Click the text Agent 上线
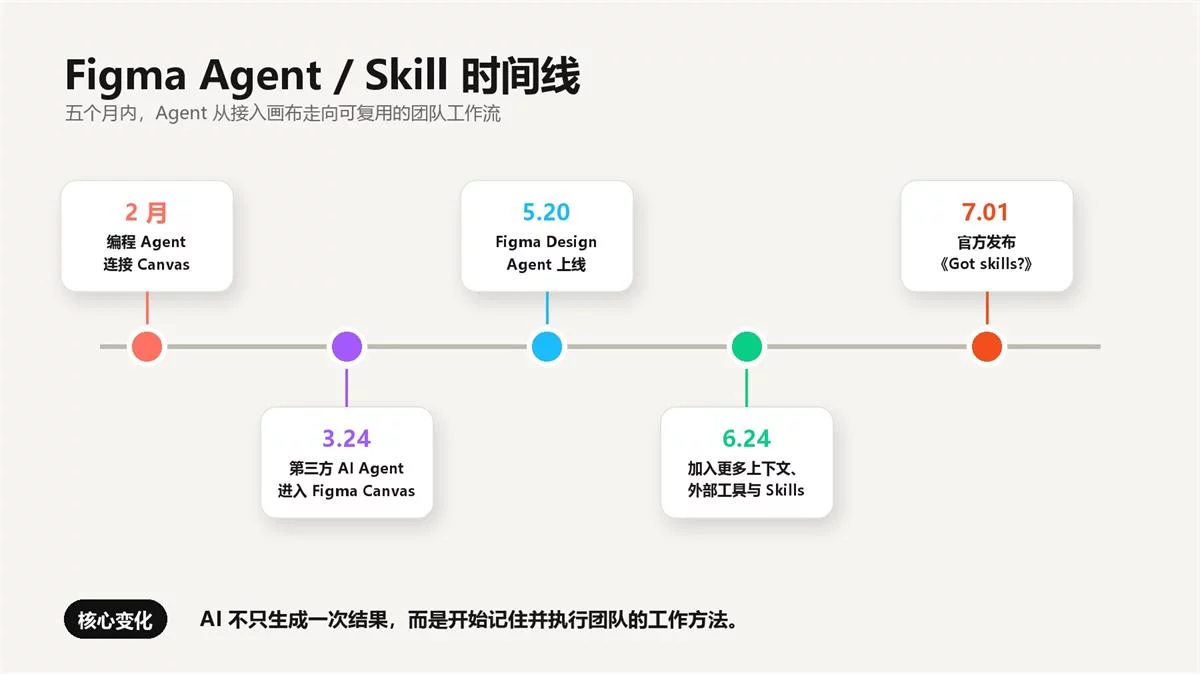This screenshot has width=1200, height=674. 547,265
